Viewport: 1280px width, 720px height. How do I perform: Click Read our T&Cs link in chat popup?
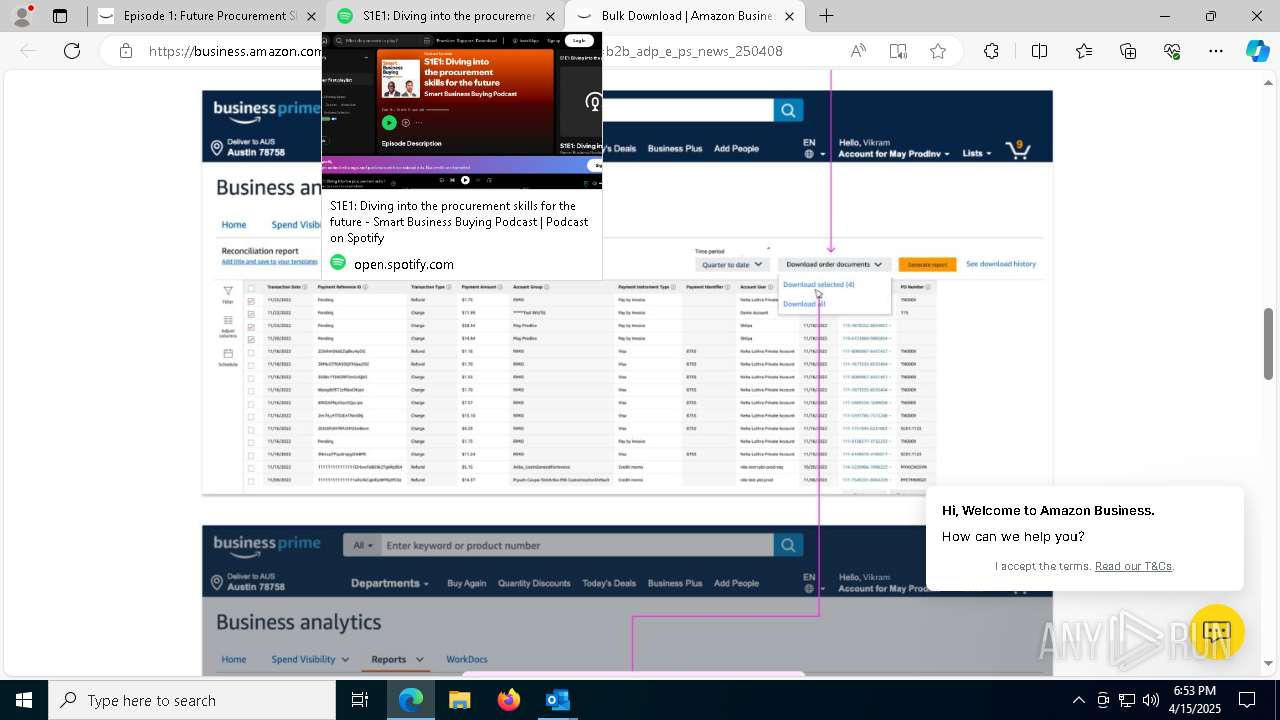pos(1133,566)
